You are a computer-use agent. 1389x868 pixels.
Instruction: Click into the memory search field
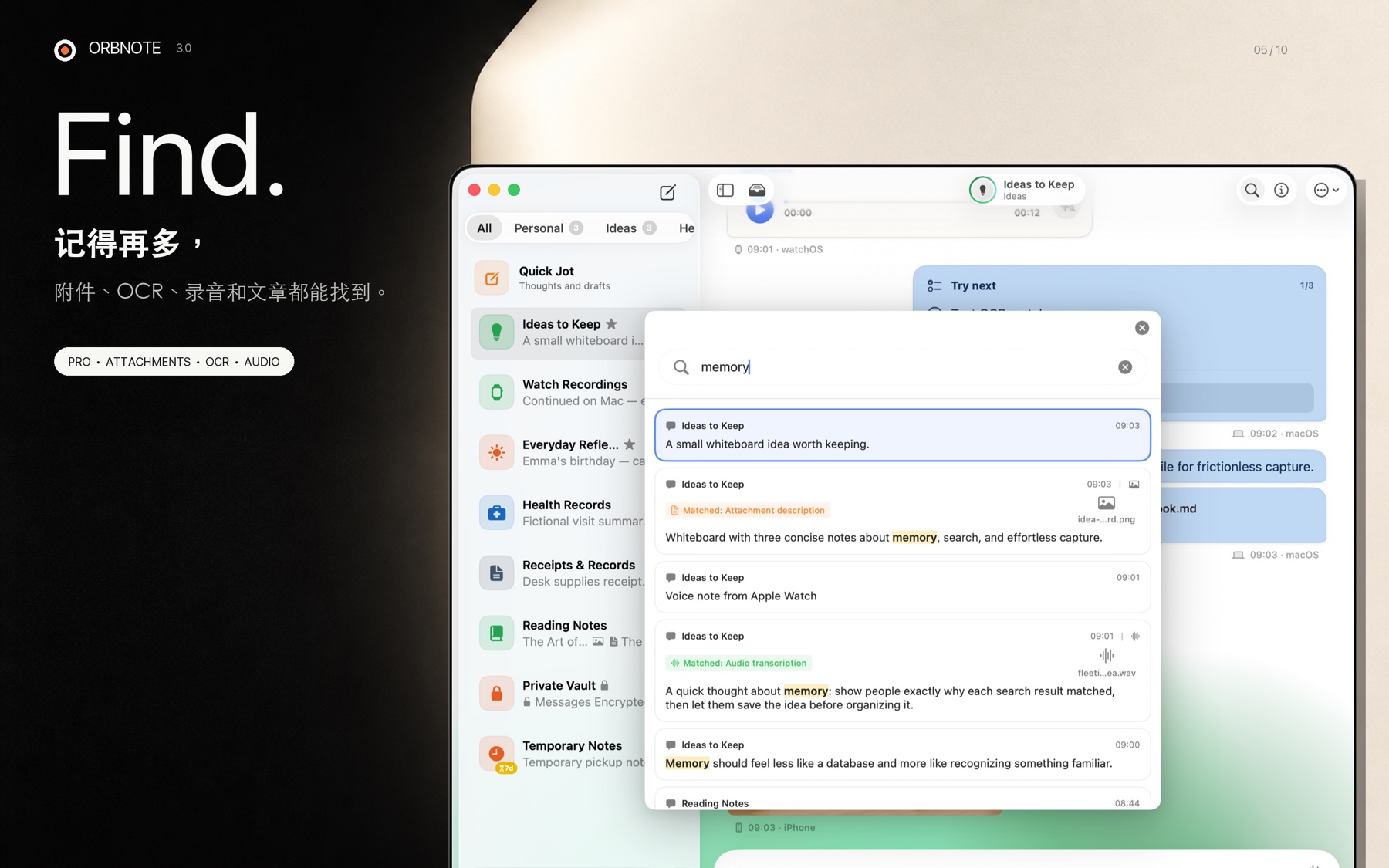[902, 367]
